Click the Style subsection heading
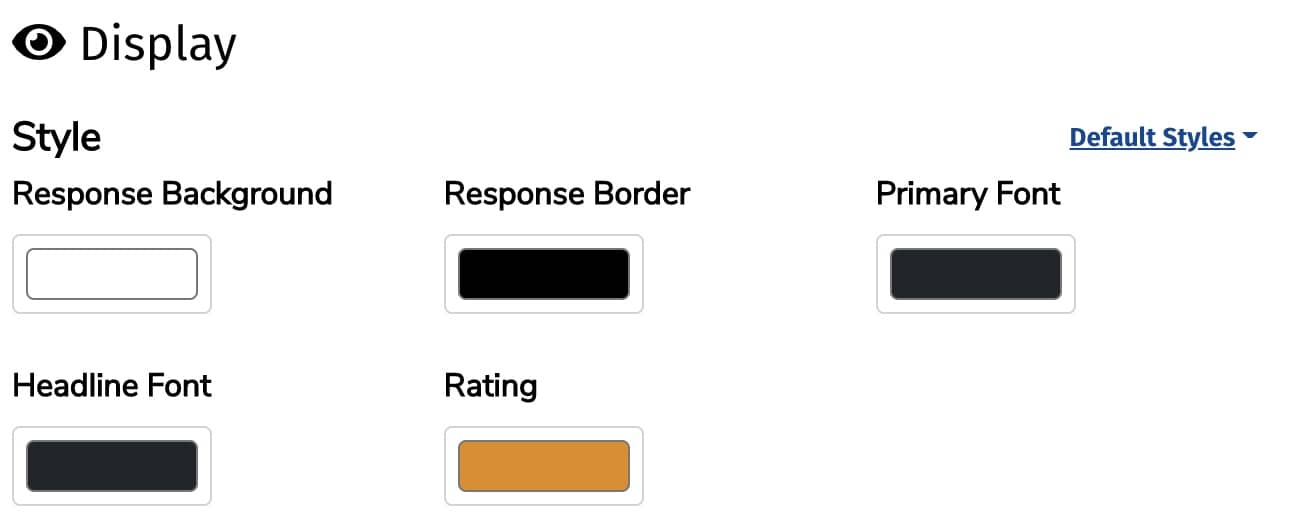Viewport: 1290px width, 528px height. [x=56, y=137]
